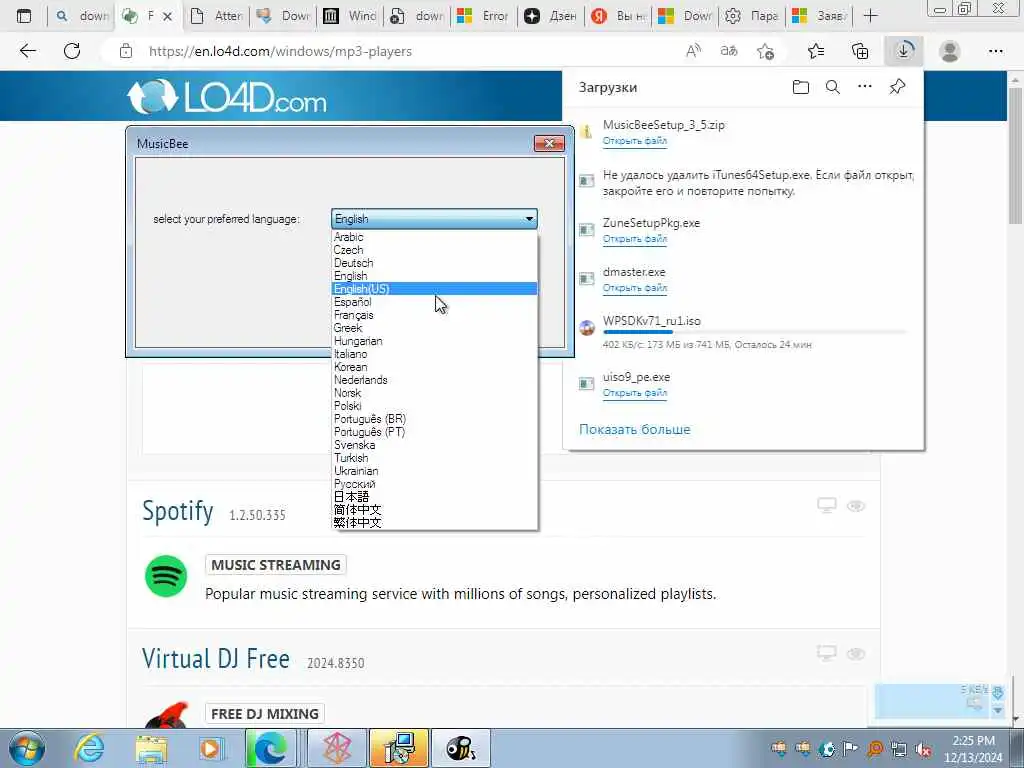Viewport: 1024px width, 768px height.
Task: Reload the page with refresh icon
Action: tap(72, 51)
